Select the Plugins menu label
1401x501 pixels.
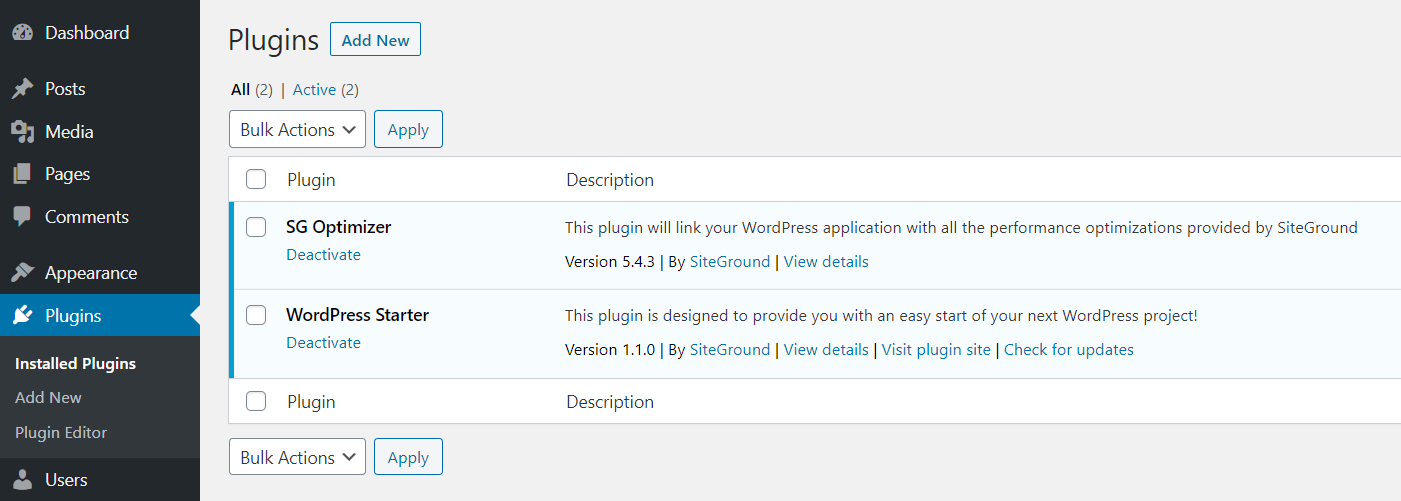pos(73,316)
